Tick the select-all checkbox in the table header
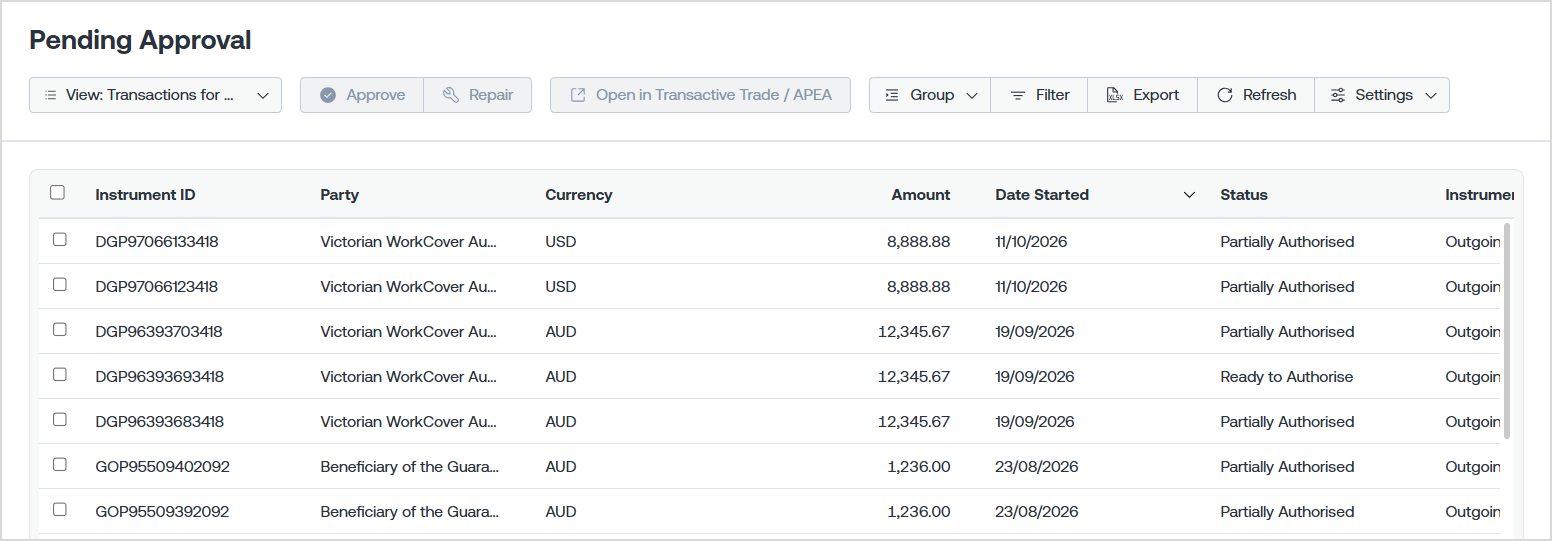This screenshot has height=541, width=1552. coord(57,193)
